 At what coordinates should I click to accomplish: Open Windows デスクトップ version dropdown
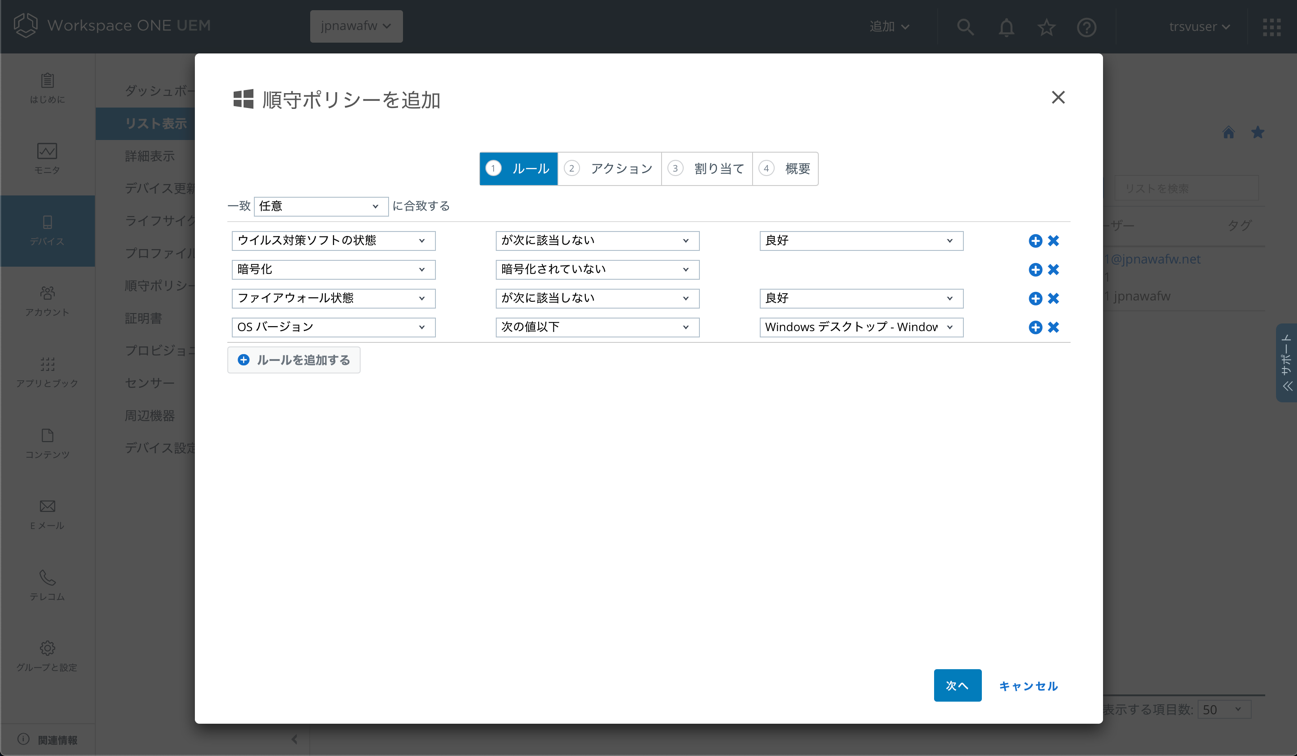click(x=861, y=328)
